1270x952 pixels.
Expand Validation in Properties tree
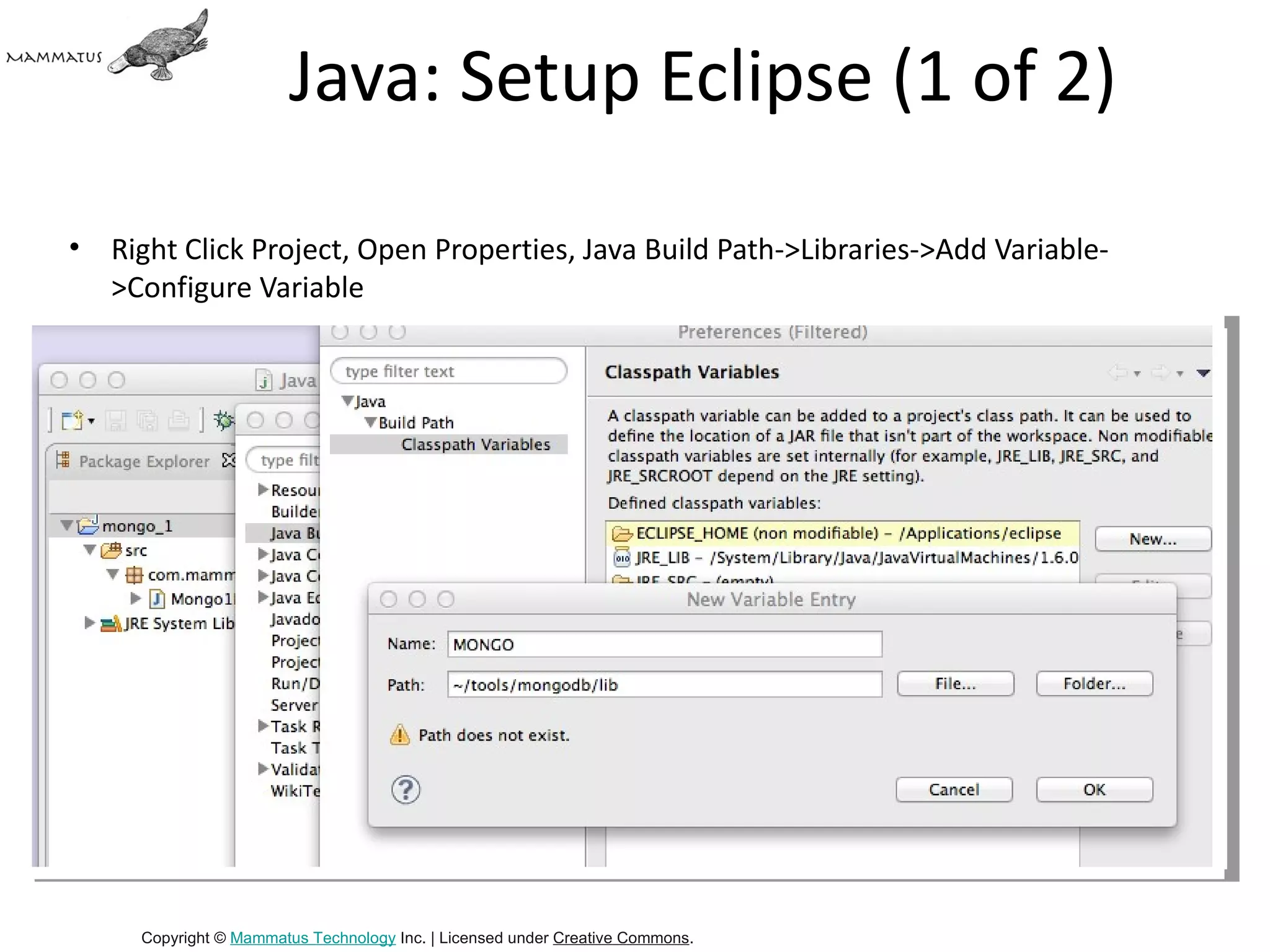point(263,769)
